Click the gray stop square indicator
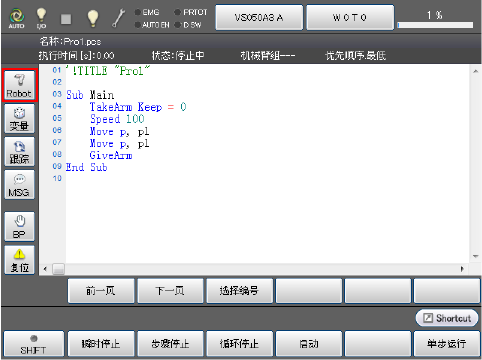This screenshot has width=482, height=360. click(x=66, y=19)
